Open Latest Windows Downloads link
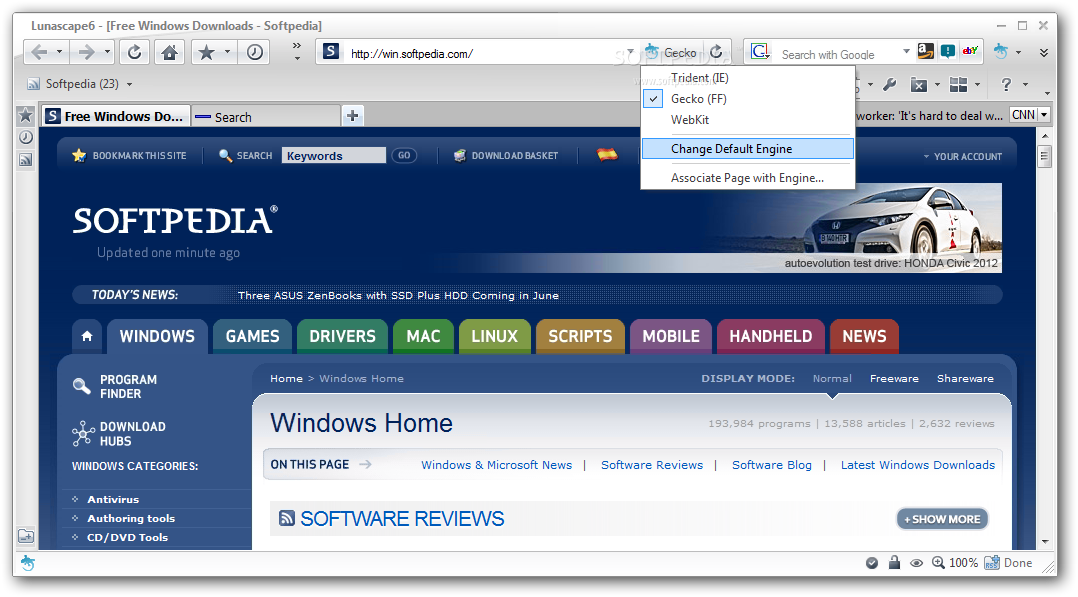The width and height of the screenshot is (1078, 597). coord(918,465)
